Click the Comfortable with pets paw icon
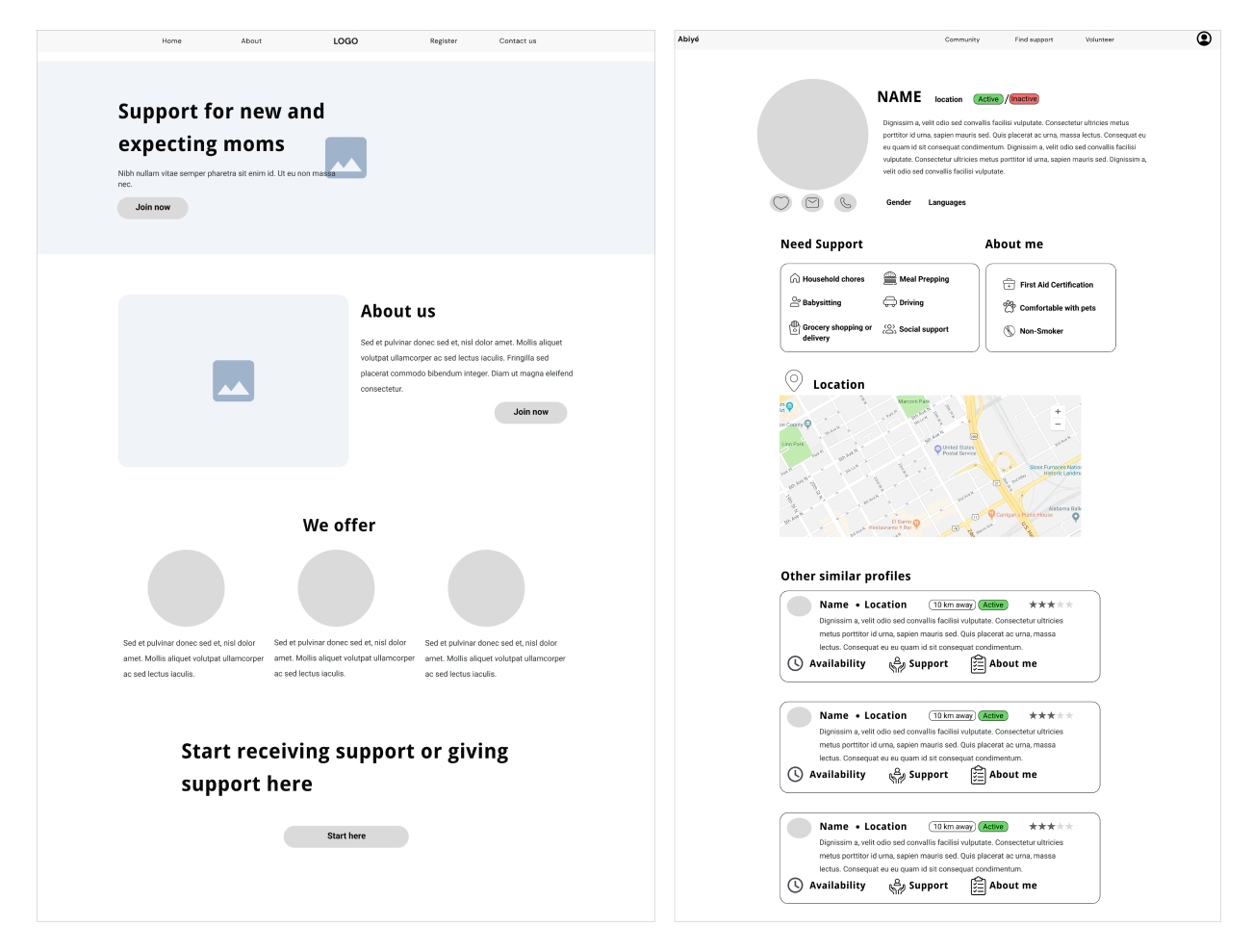1253x952 pixels. click(x=1009, y=307)
